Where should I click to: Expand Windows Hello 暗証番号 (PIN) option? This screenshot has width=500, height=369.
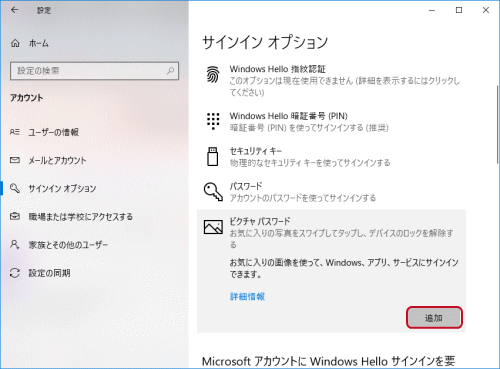coord(331,122)
